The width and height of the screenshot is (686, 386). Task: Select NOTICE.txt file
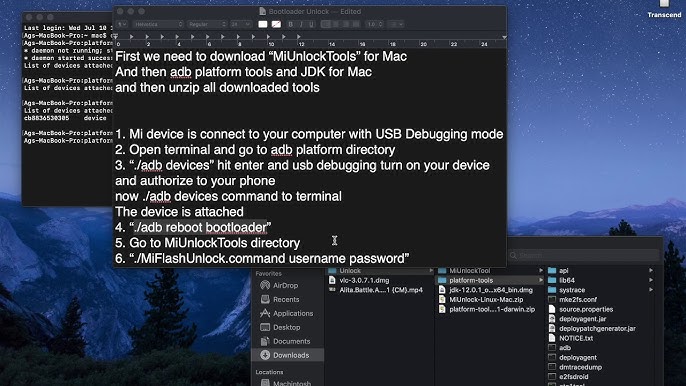(x=576, y=338)
